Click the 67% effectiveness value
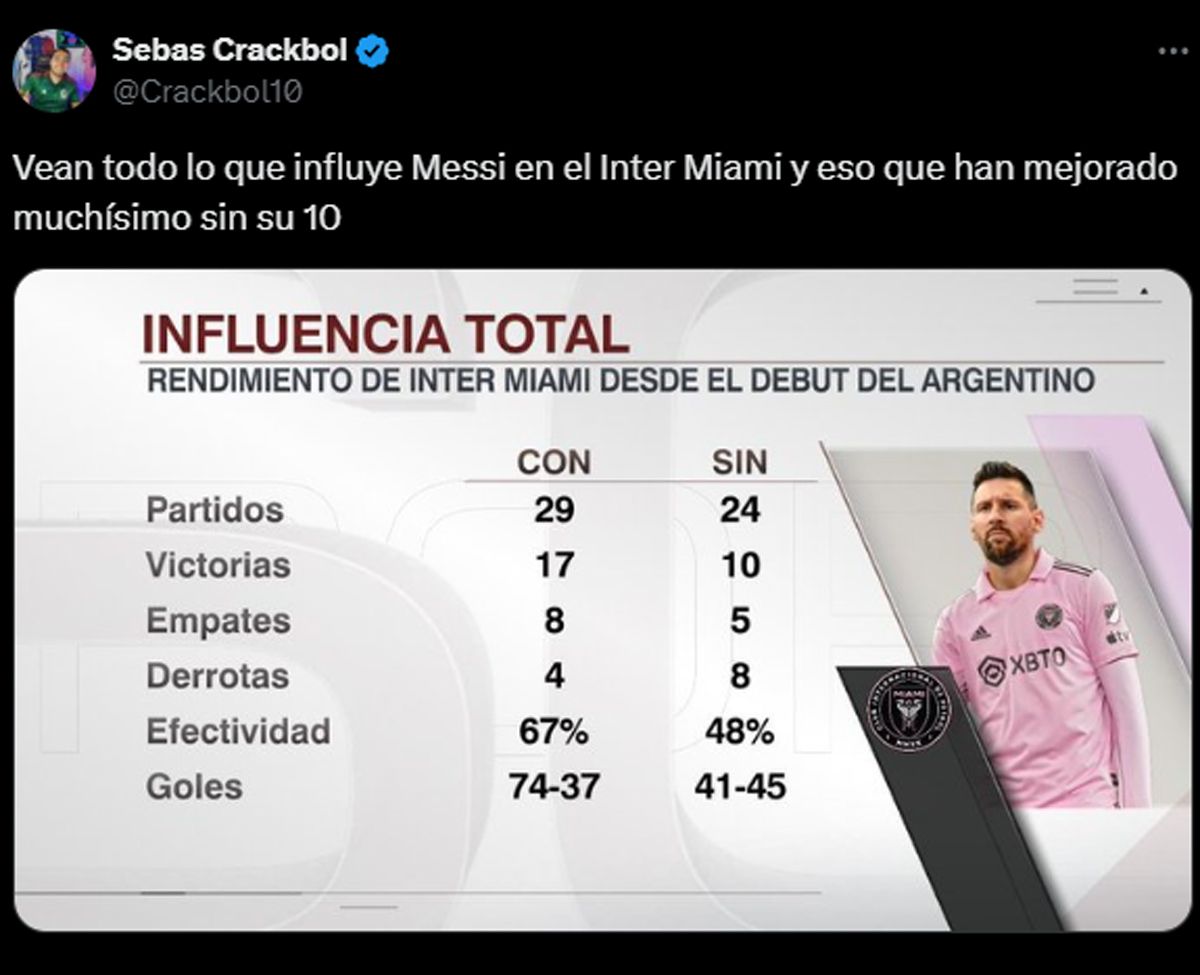The image size is (1200, 975). 553,732
